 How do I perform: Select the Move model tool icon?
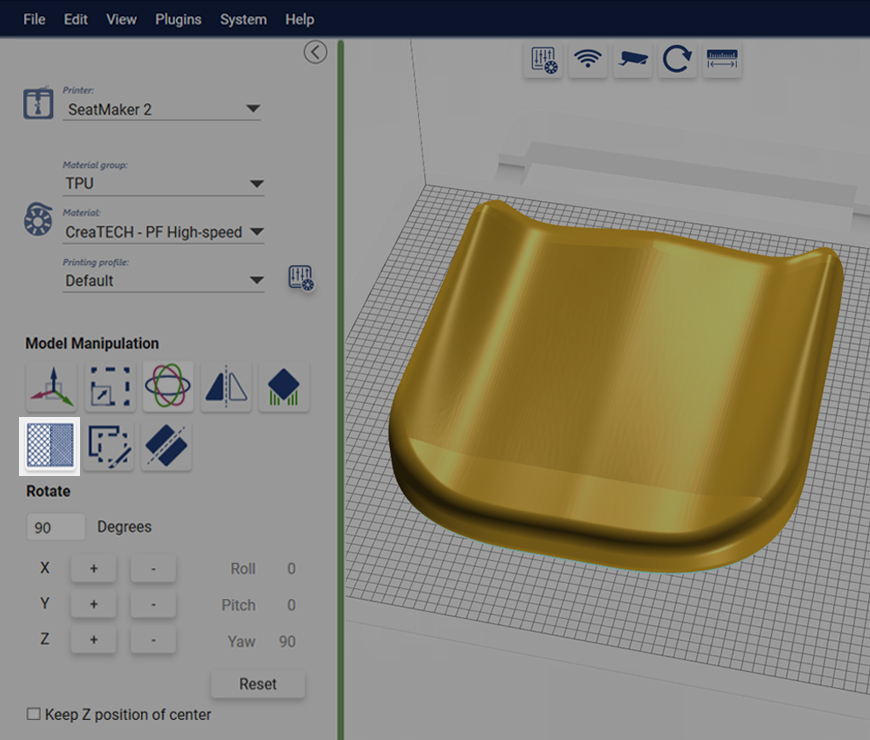52,387
